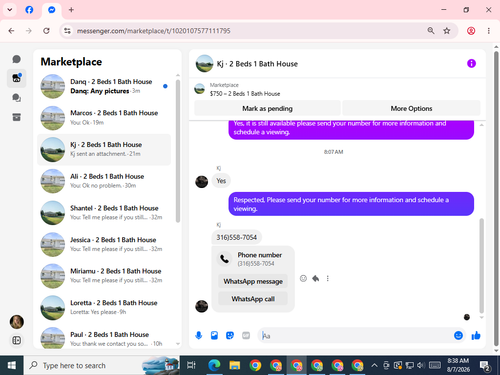Click the browser address bar URL
500x375 pixels.
(x=153, y=31)
